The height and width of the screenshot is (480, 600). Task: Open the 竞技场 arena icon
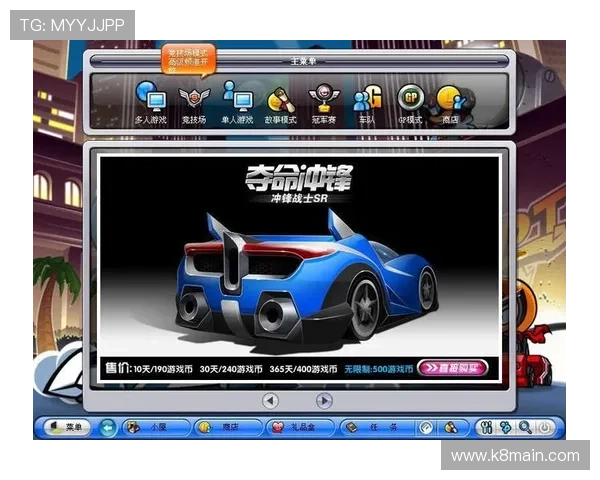coord(194,101)
